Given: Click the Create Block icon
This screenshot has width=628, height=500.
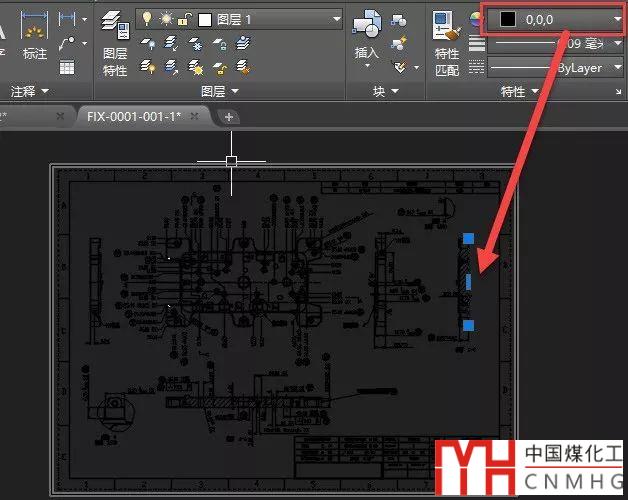Looking at the screenshot, I should (400, 20).
